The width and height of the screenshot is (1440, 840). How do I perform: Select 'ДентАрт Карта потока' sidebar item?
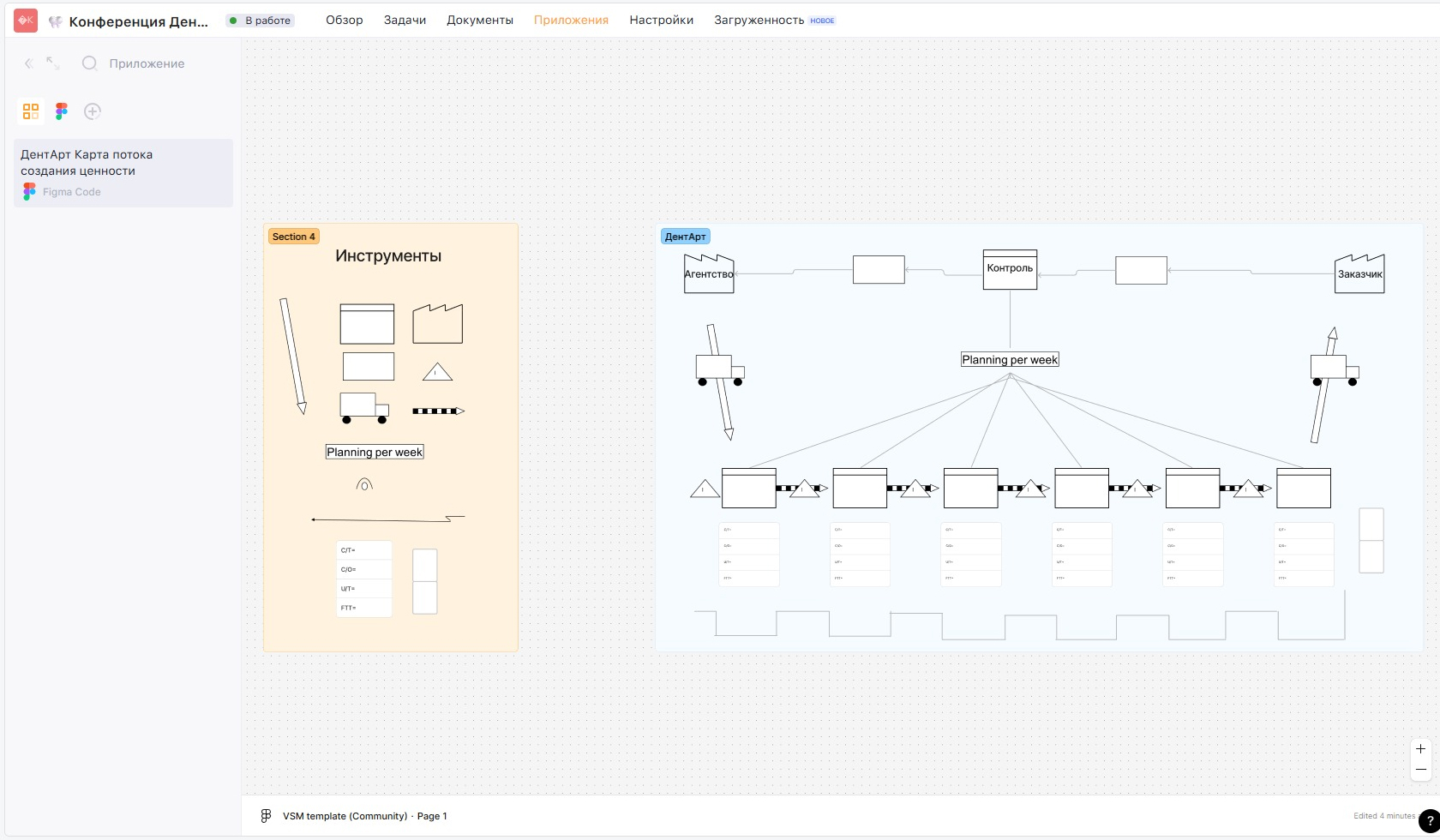[123, 173]
